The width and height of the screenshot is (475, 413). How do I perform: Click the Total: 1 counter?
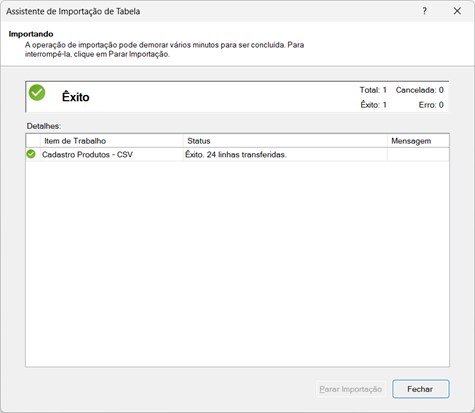coord(373,90)
